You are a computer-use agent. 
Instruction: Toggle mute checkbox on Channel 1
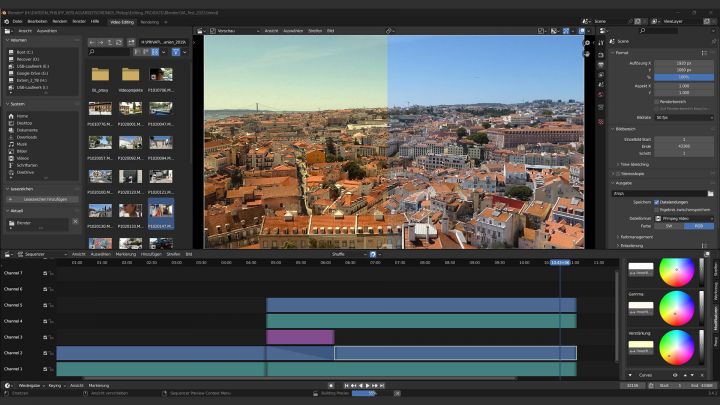pos(45,369)
